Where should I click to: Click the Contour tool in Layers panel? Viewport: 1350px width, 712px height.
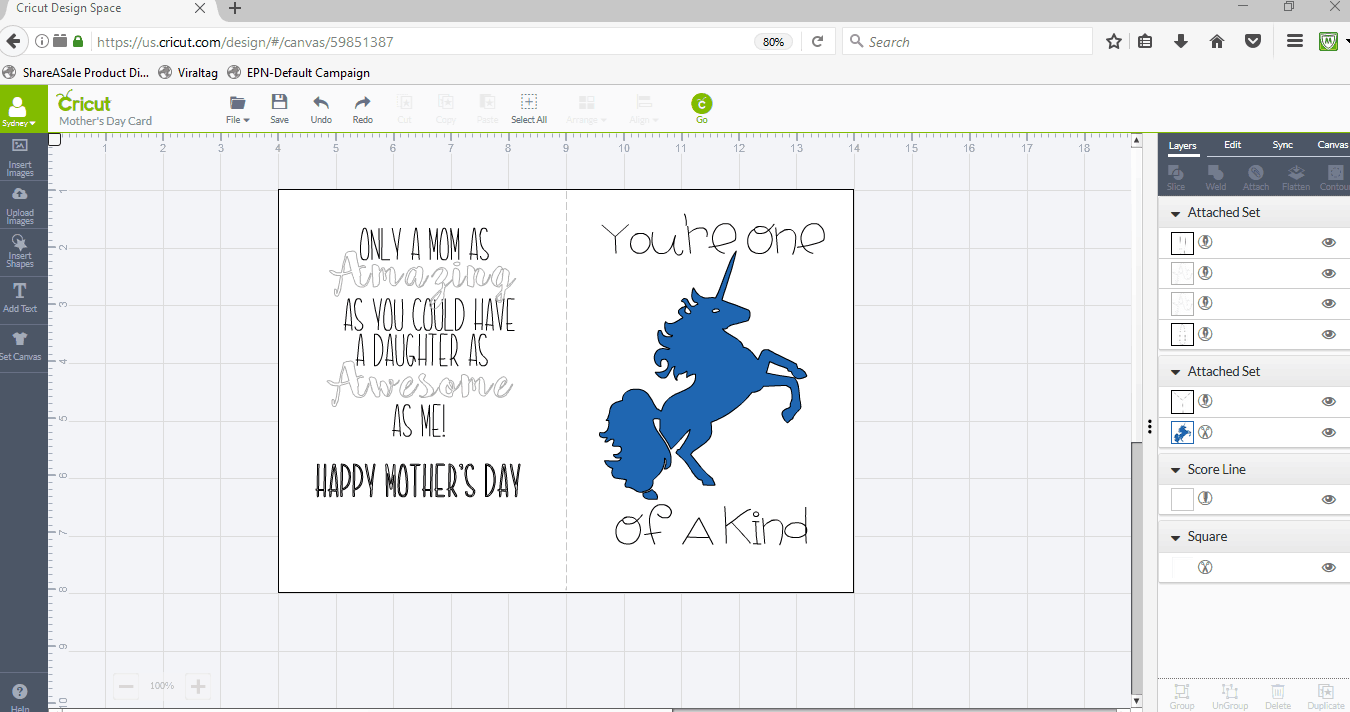click(x=1335, y=178)
